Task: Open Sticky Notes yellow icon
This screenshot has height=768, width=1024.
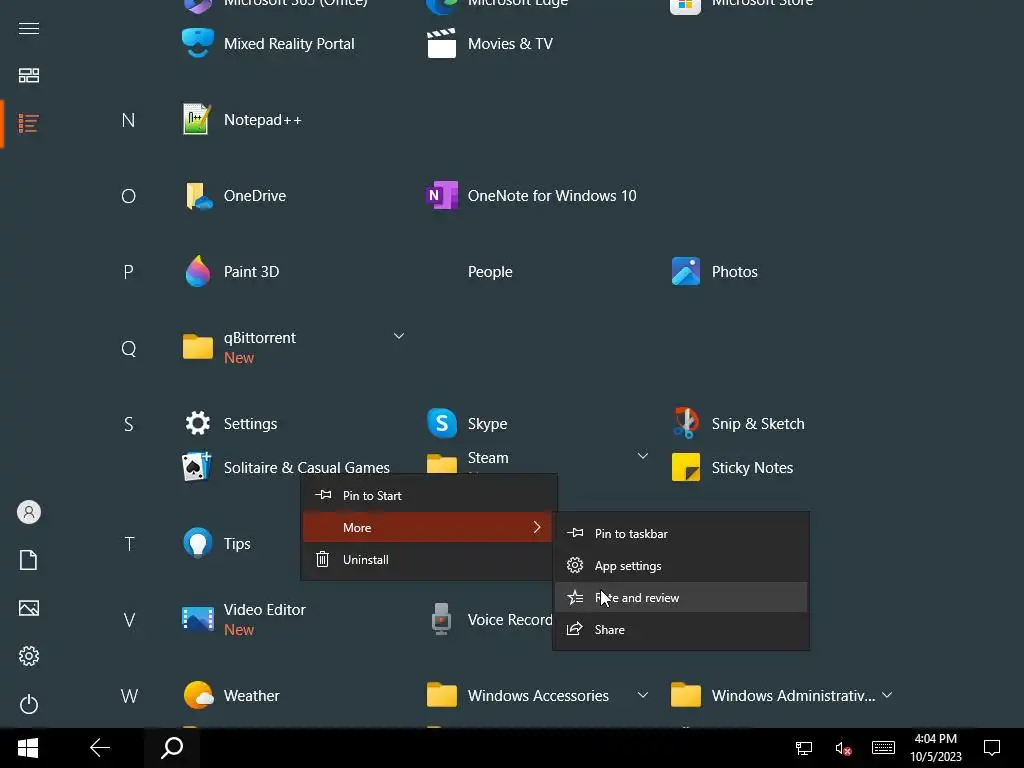Action: tap(686, 467)
